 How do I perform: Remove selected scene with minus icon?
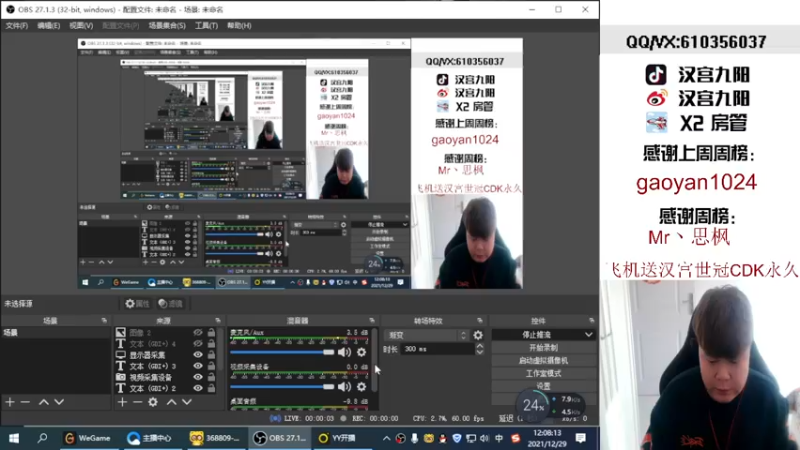25,402
